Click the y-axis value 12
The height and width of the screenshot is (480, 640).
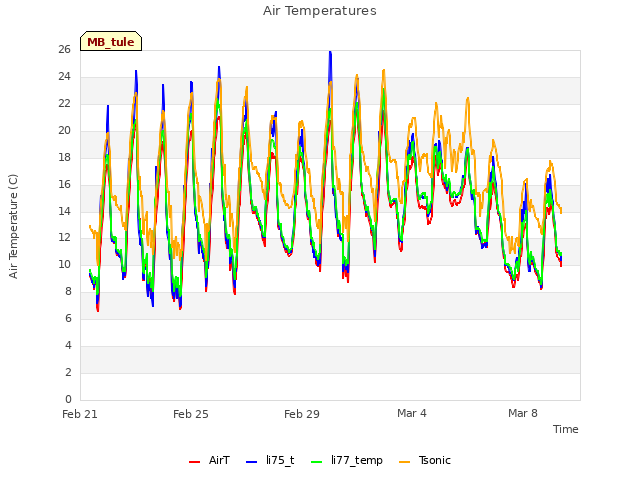click(64, 237)
